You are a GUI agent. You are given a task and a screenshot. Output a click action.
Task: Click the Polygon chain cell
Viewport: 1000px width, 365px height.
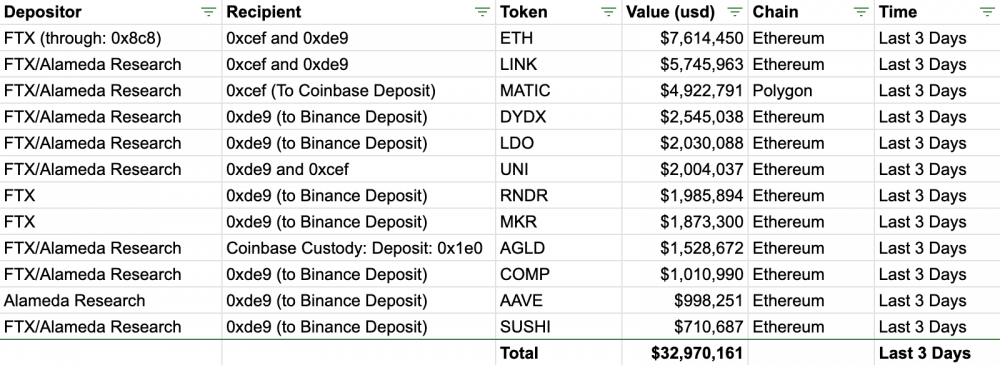point(811,91)
